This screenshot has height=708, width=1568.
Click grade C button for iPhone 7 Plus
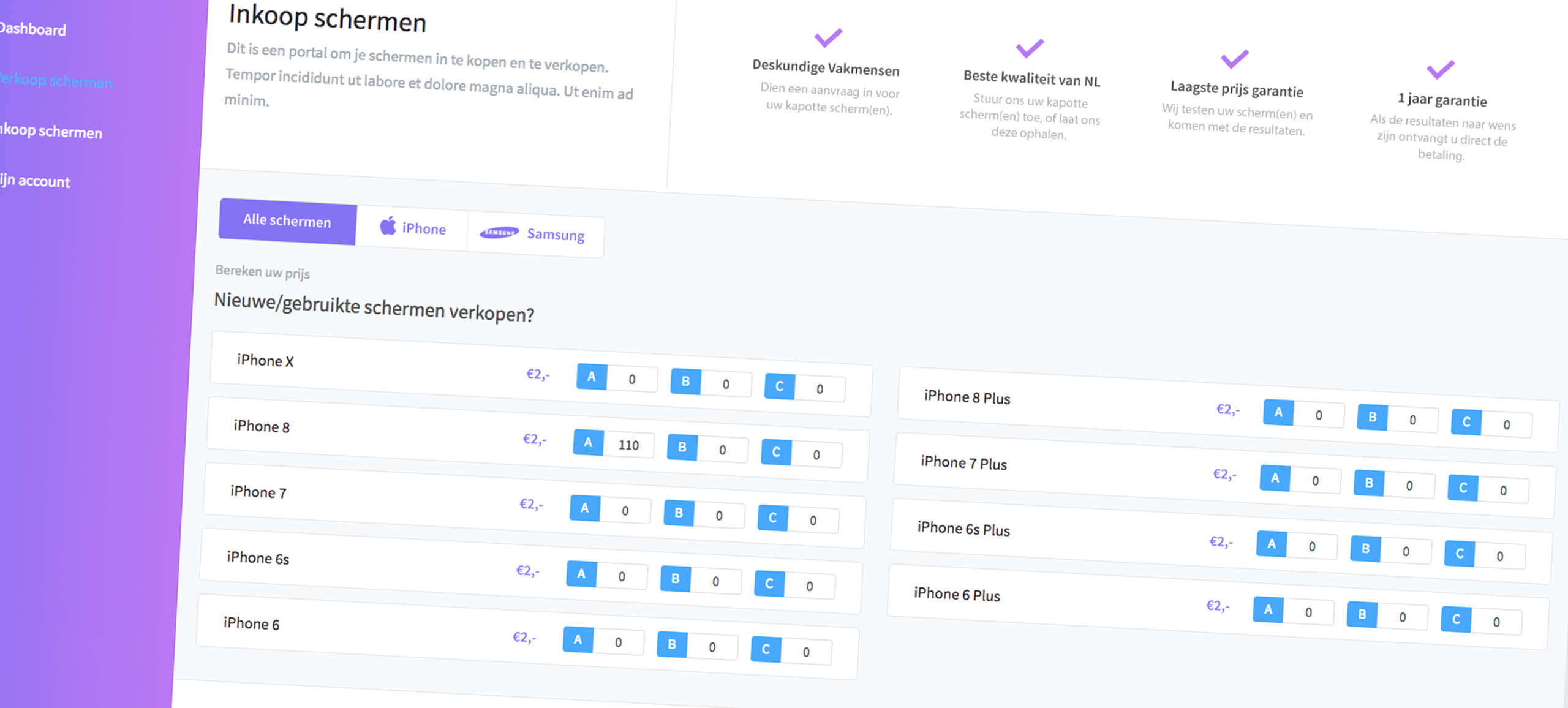coord(1463,488)
